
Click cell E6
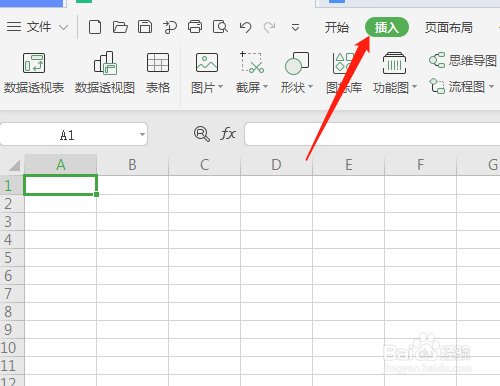(349, 275)
